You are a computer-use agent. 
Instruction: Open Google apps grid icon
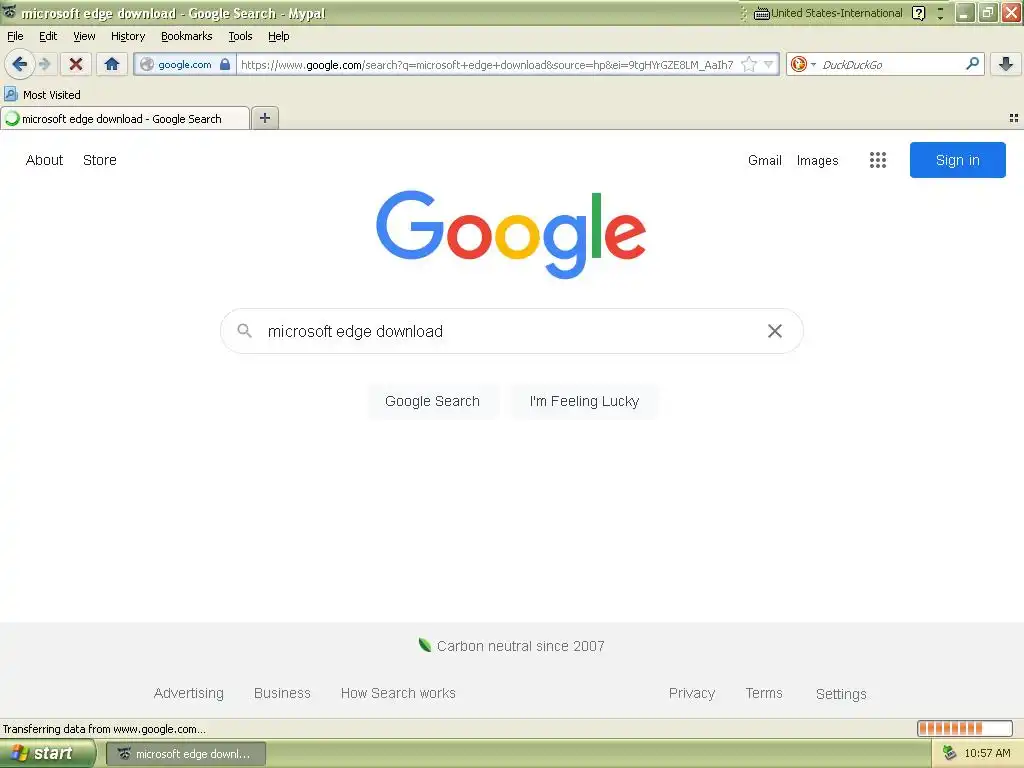[878, 160]
